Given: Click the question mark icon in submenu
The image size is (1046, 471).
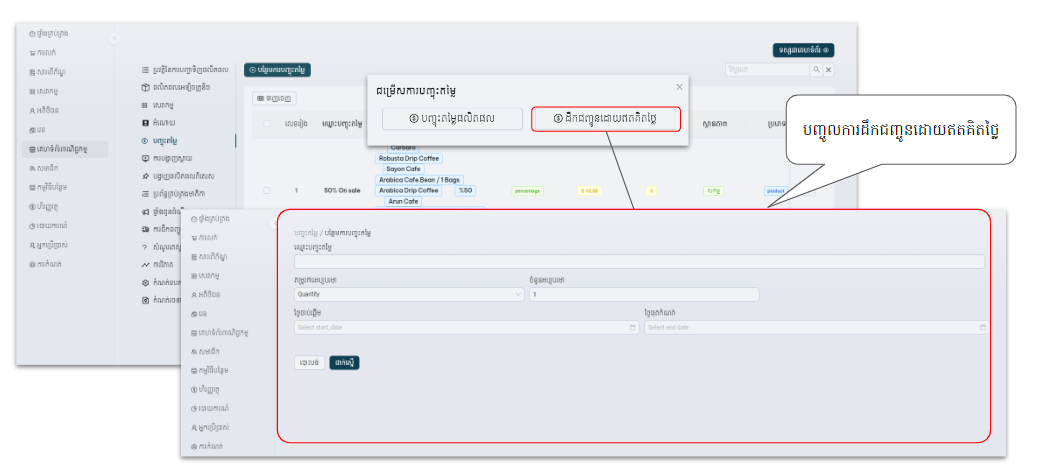Looking at the screenshot, I should 146,245.
